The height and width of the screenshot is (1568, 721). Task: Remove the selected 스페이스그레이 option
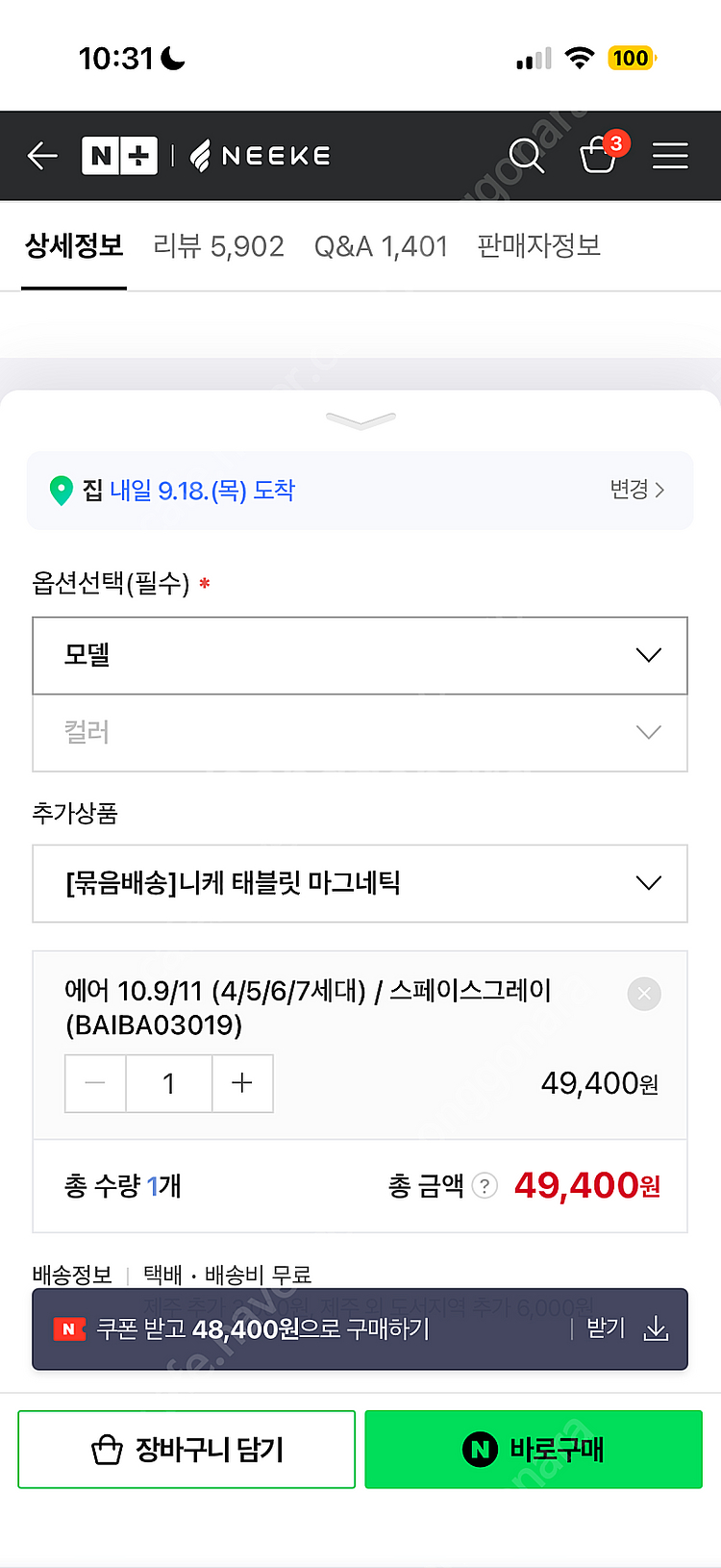point(644,994)
